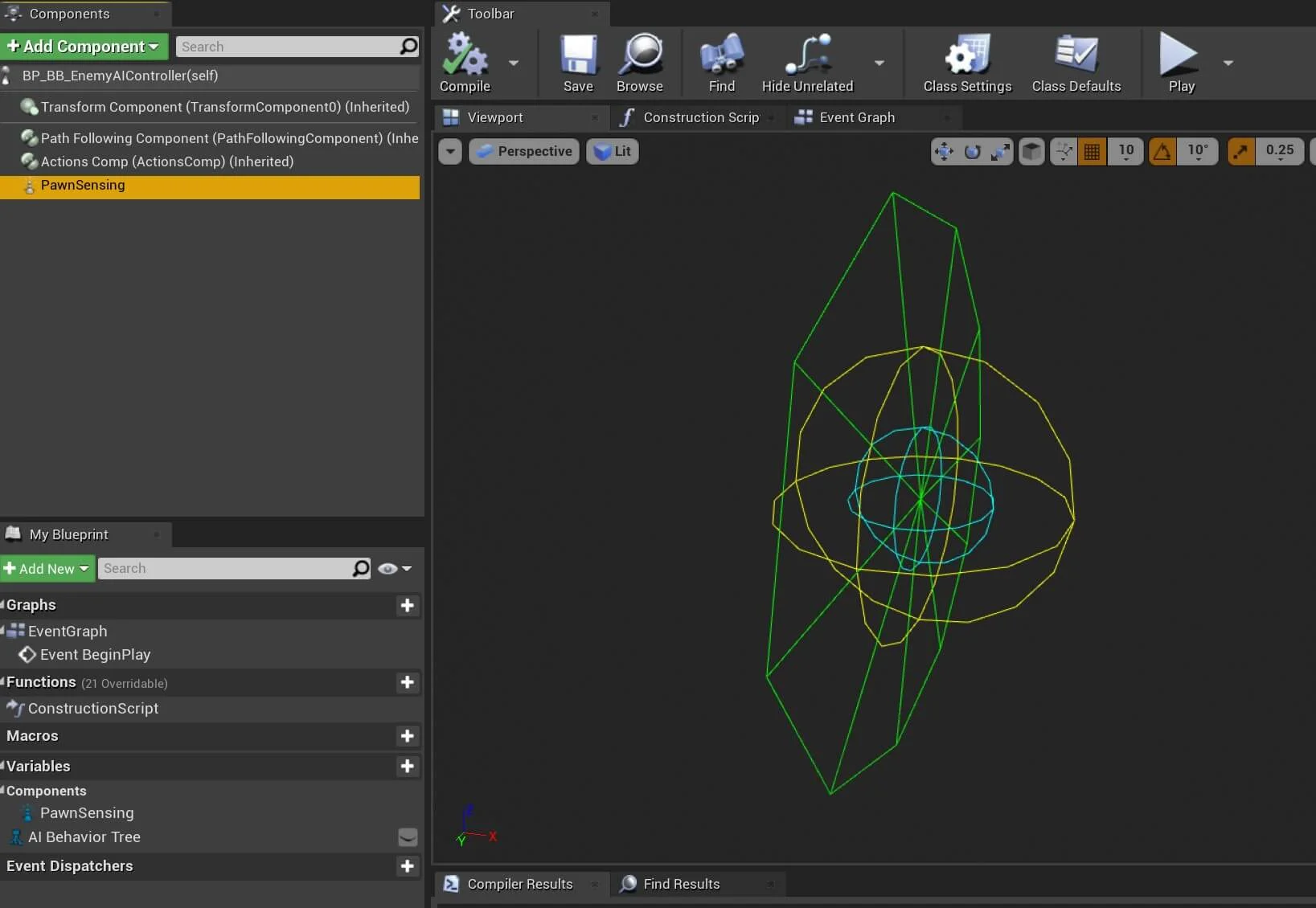The image size is (1316, 908).
Task: Open Compiler Results tab
Action: coord(520,884)
